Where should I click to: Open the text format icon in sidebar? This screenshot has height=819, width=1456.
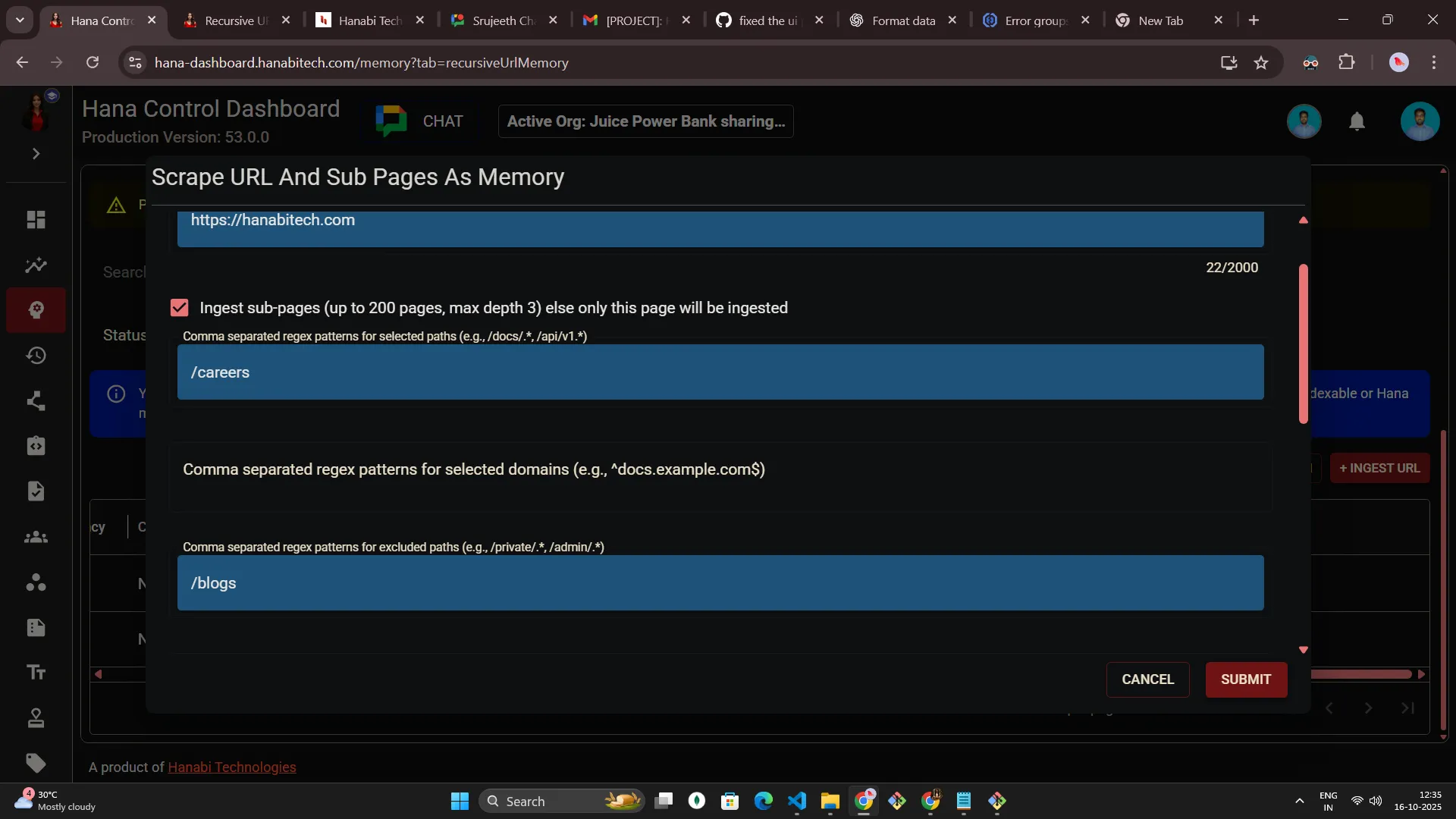(36, 673)
